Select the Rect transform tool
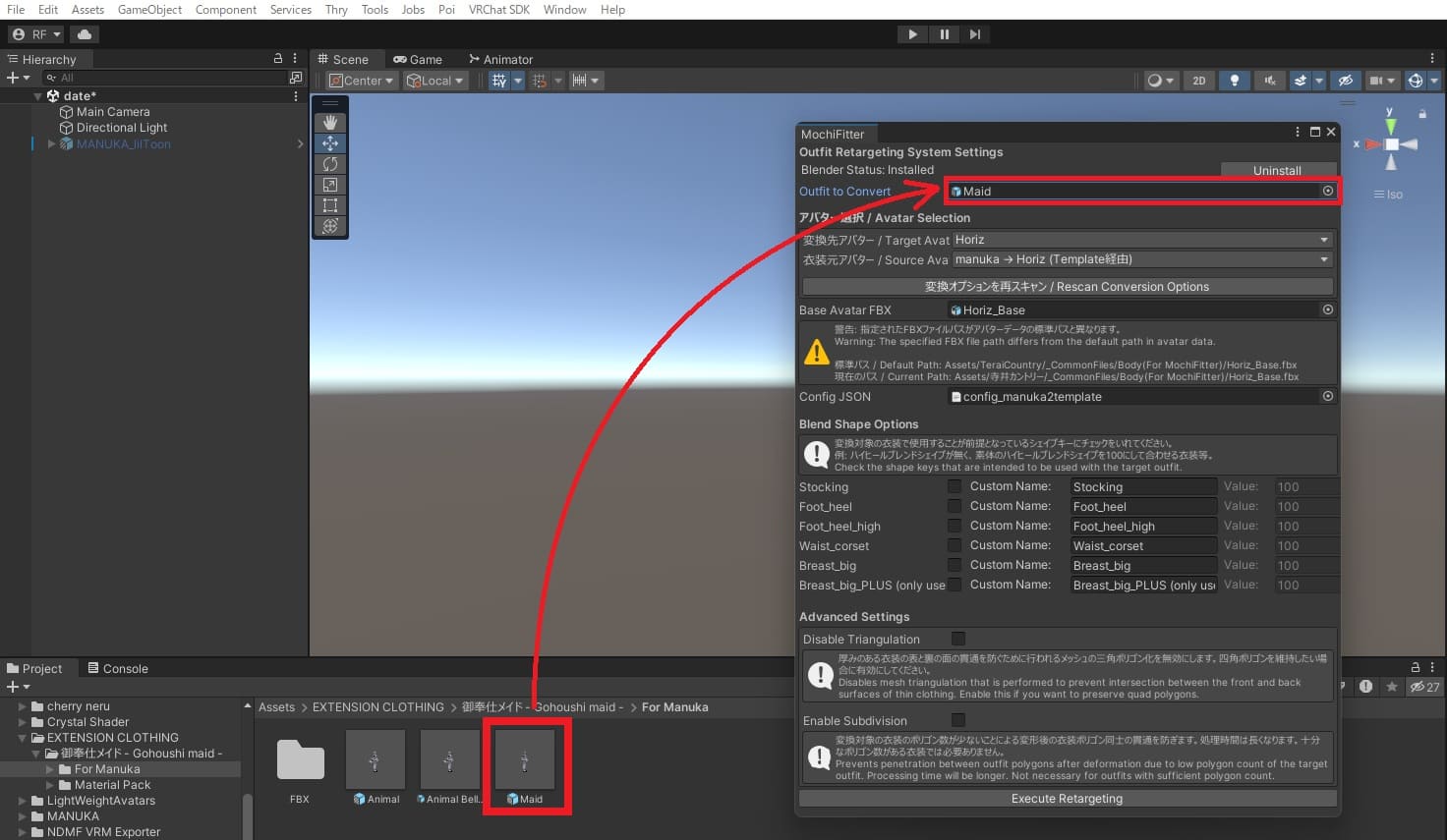Screen dimensions: 1447x840 [330, 205]
